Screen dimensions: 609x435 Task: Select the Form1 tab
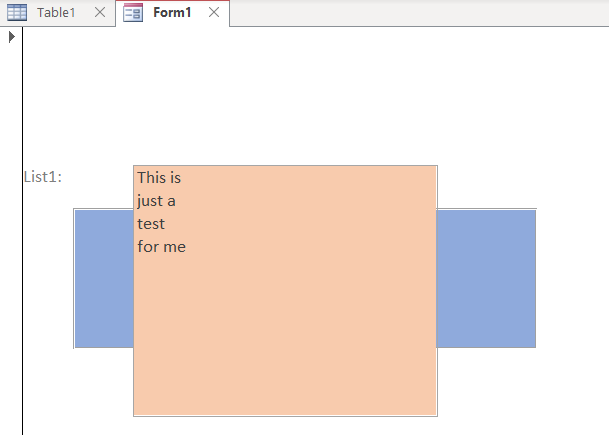click(172, 13)
